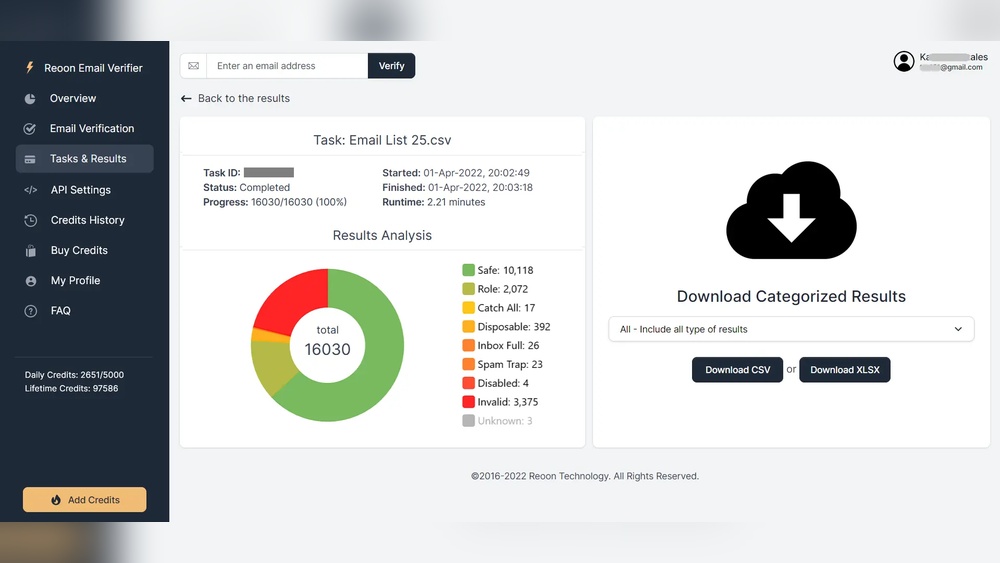Click the Add Credits button

85,500
